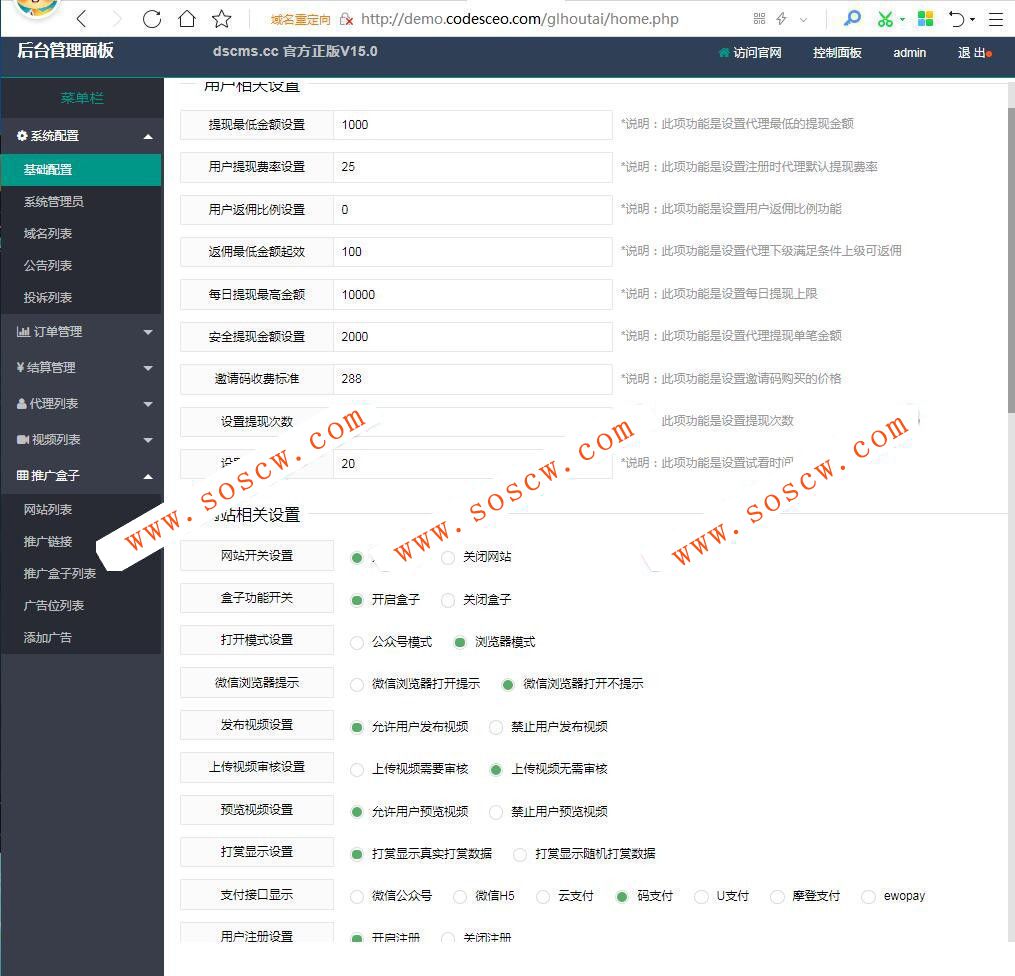
Task: Select 打赏显示随机打赏数据 radio option
Action: coord(520,854)
